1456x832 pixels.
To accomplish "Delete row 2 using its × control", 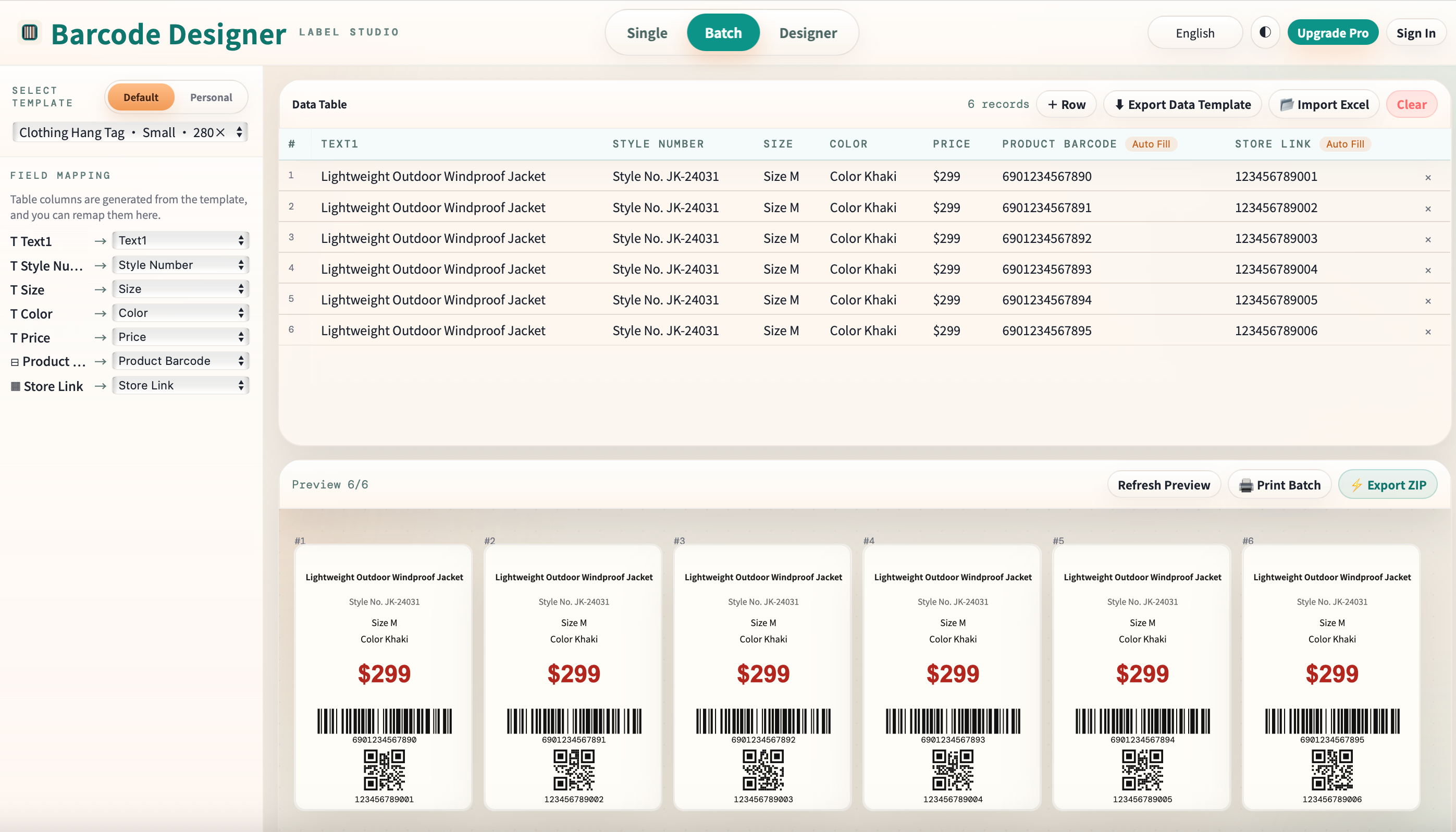I will [1427, 209].
